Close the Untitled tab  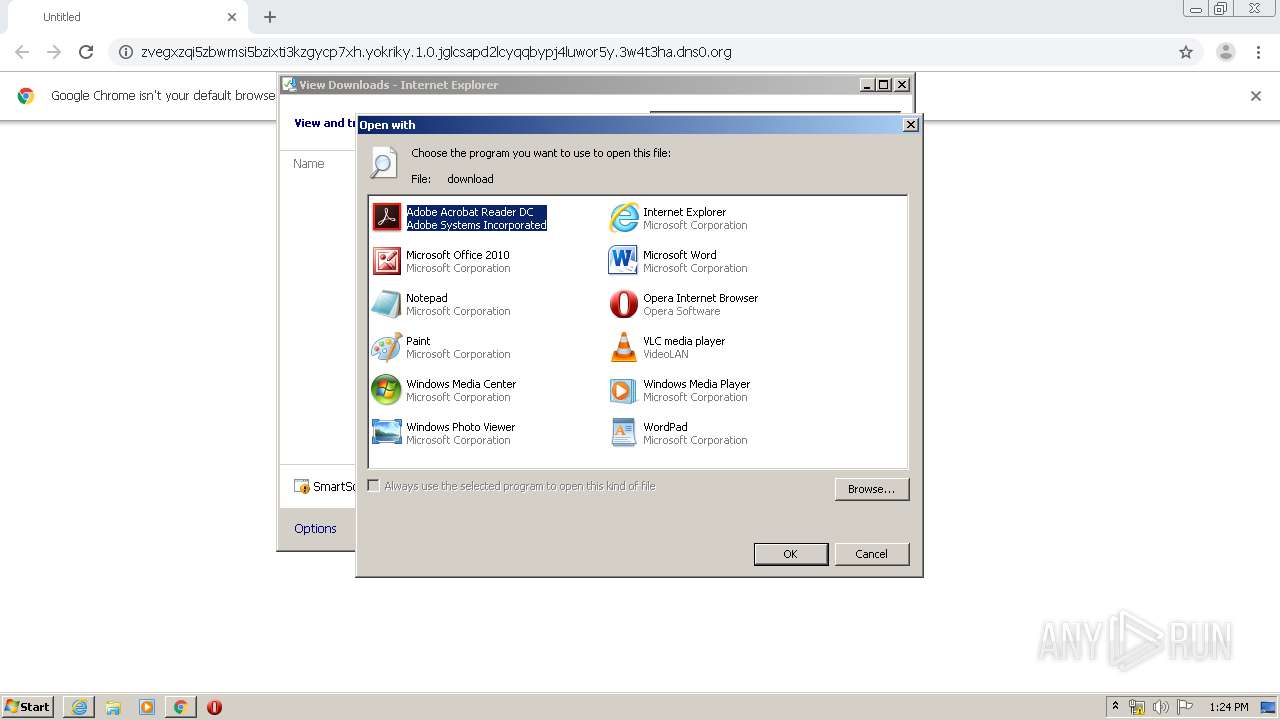tap(232, 17)
